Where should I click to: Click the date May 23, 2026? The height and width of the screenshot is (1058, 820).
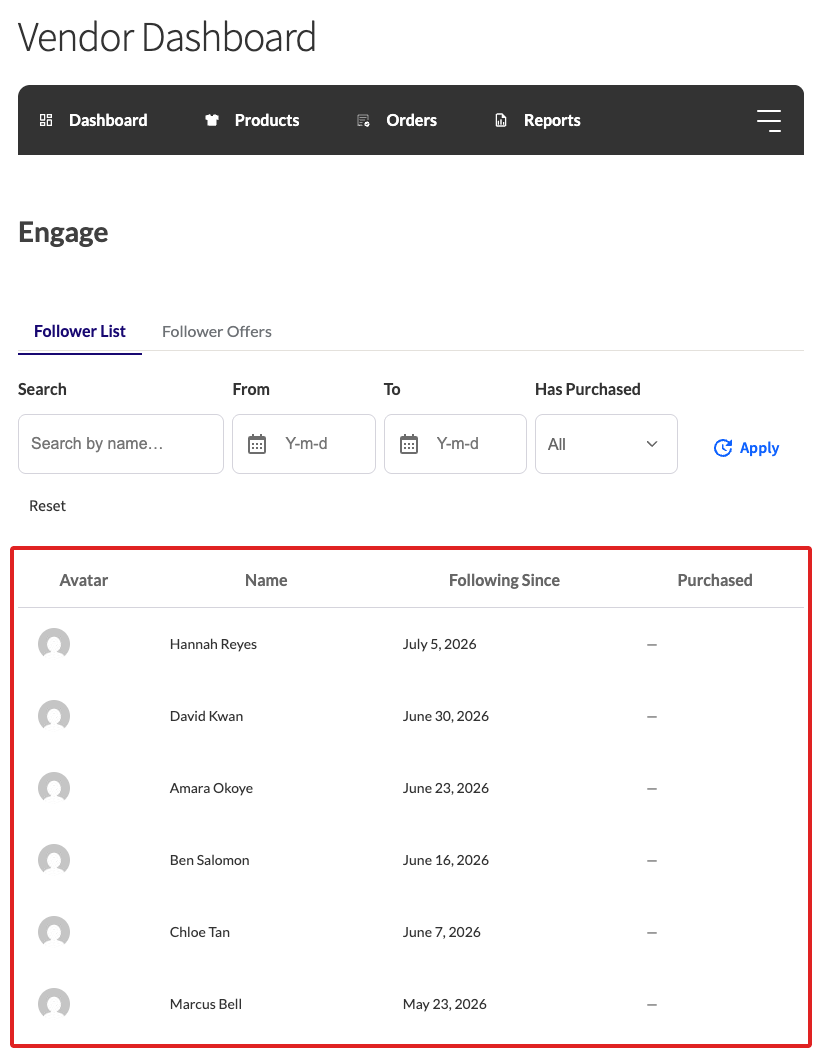pyautogui.click(x=444, y=1004)
